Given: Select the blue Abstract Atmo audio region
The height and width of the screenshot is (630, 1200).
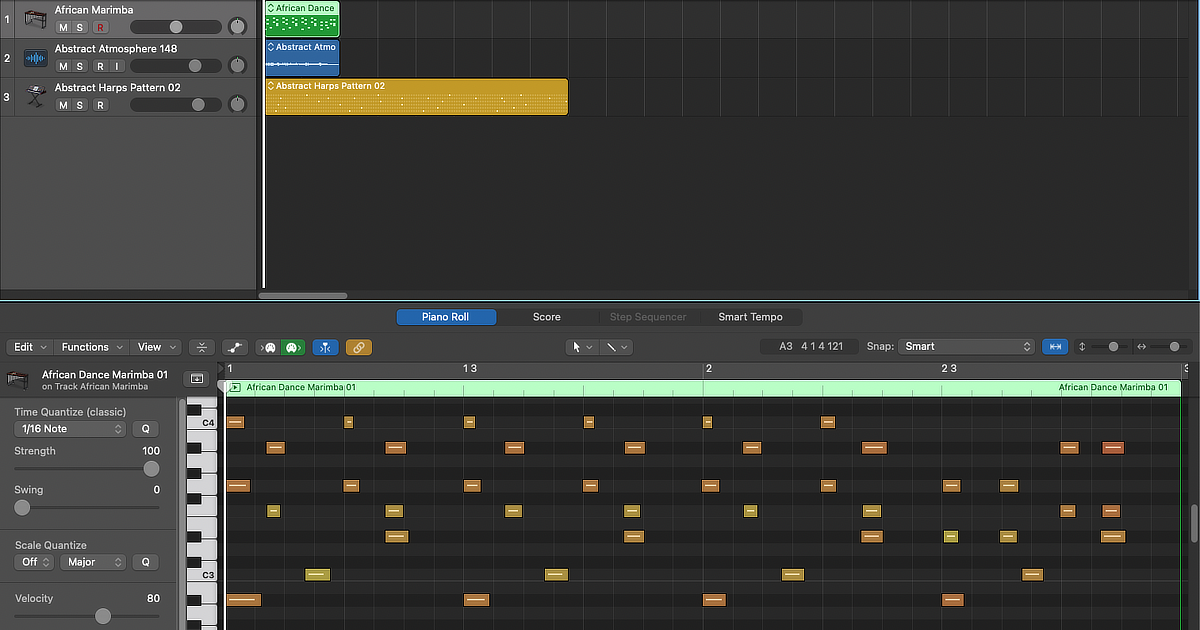Looking at the screenshot, I should [302, 58].
